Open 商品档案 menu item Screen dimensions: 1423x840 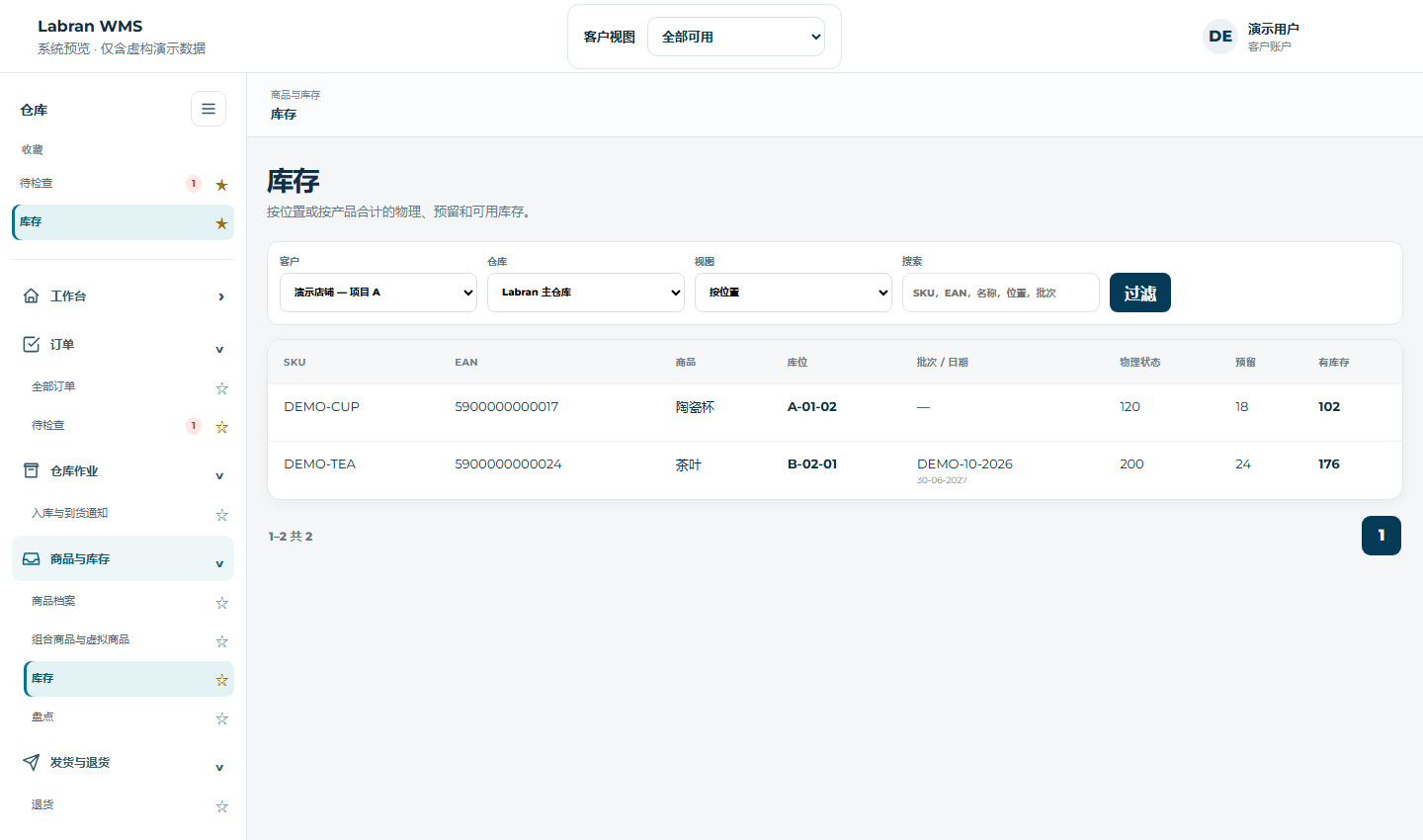(x=53, y=601)
